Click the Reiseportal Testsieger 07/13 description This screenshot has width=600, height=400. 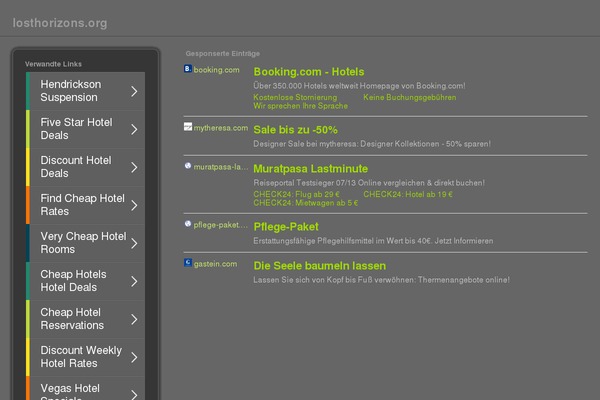(369, 183)
